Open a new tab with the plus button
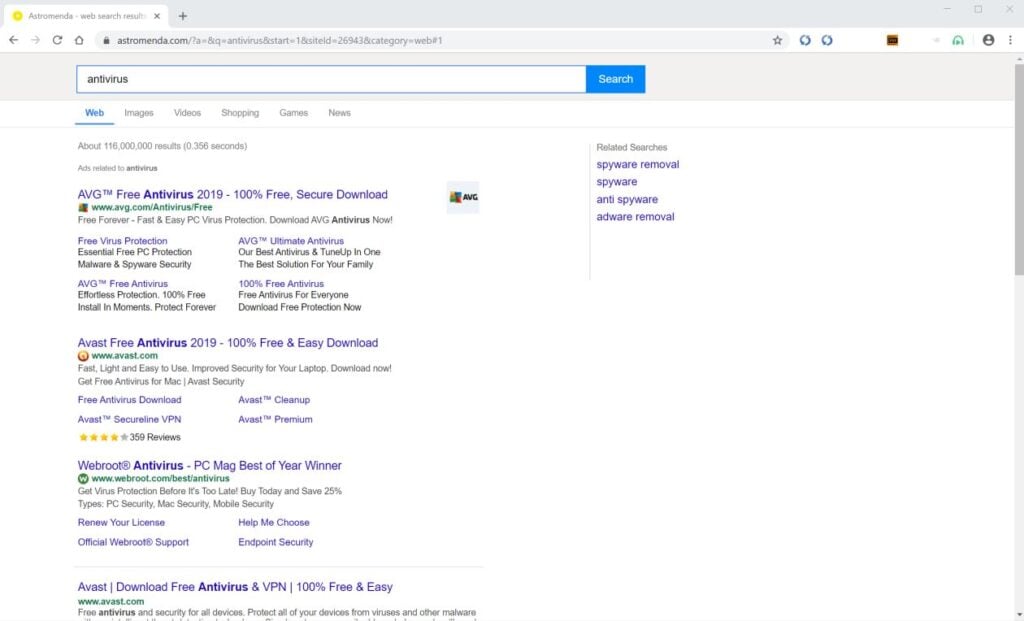The width and height of the screenshot is (1024, 621). coord(183,16)
